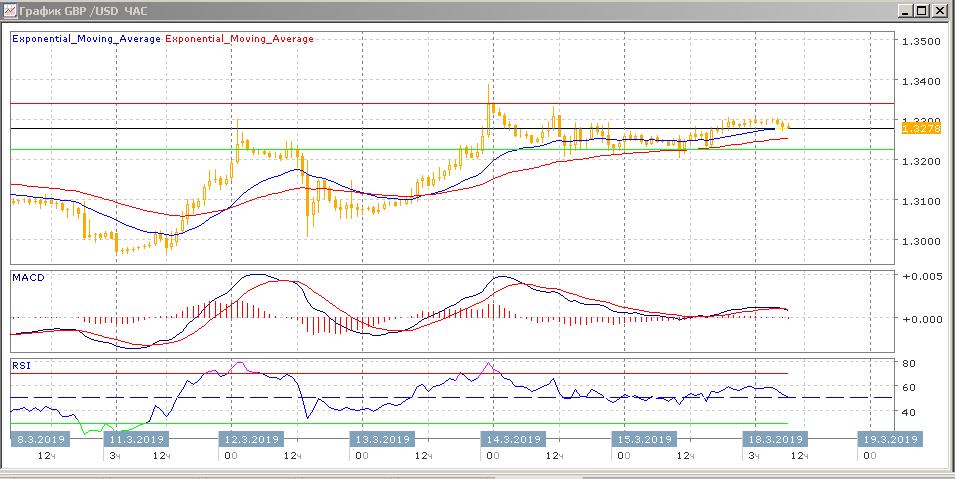Screen dimensions: 957x479
Task: Click the chart icon in the title bar
Action: pos(10,10)
